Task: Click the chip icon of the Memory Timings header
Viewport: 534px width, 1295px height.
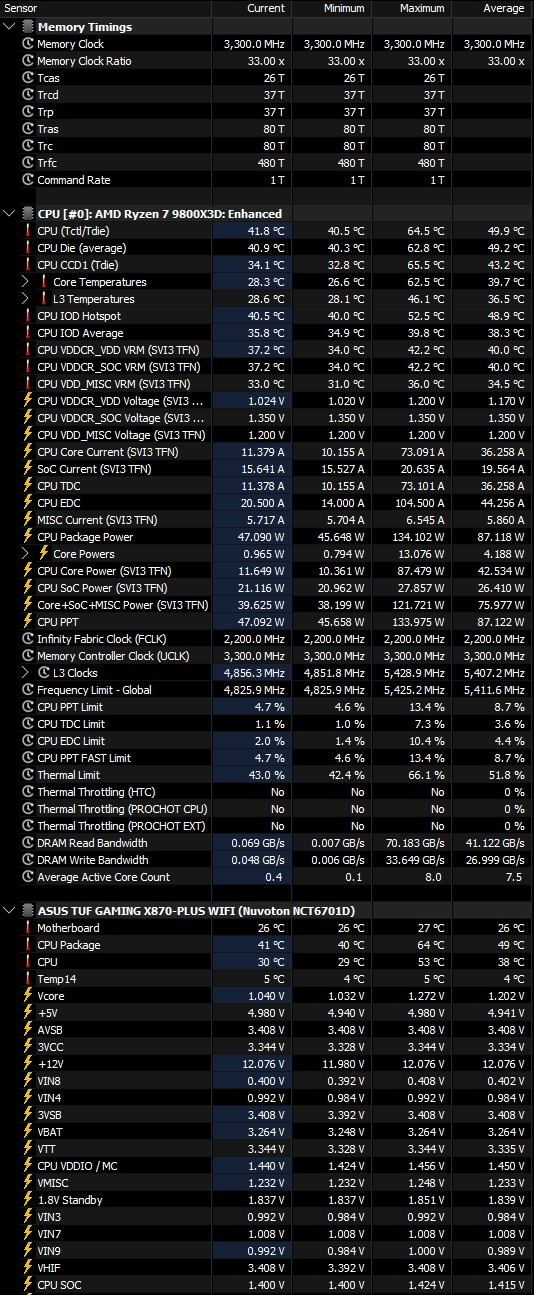Action: tap(26, 27)
